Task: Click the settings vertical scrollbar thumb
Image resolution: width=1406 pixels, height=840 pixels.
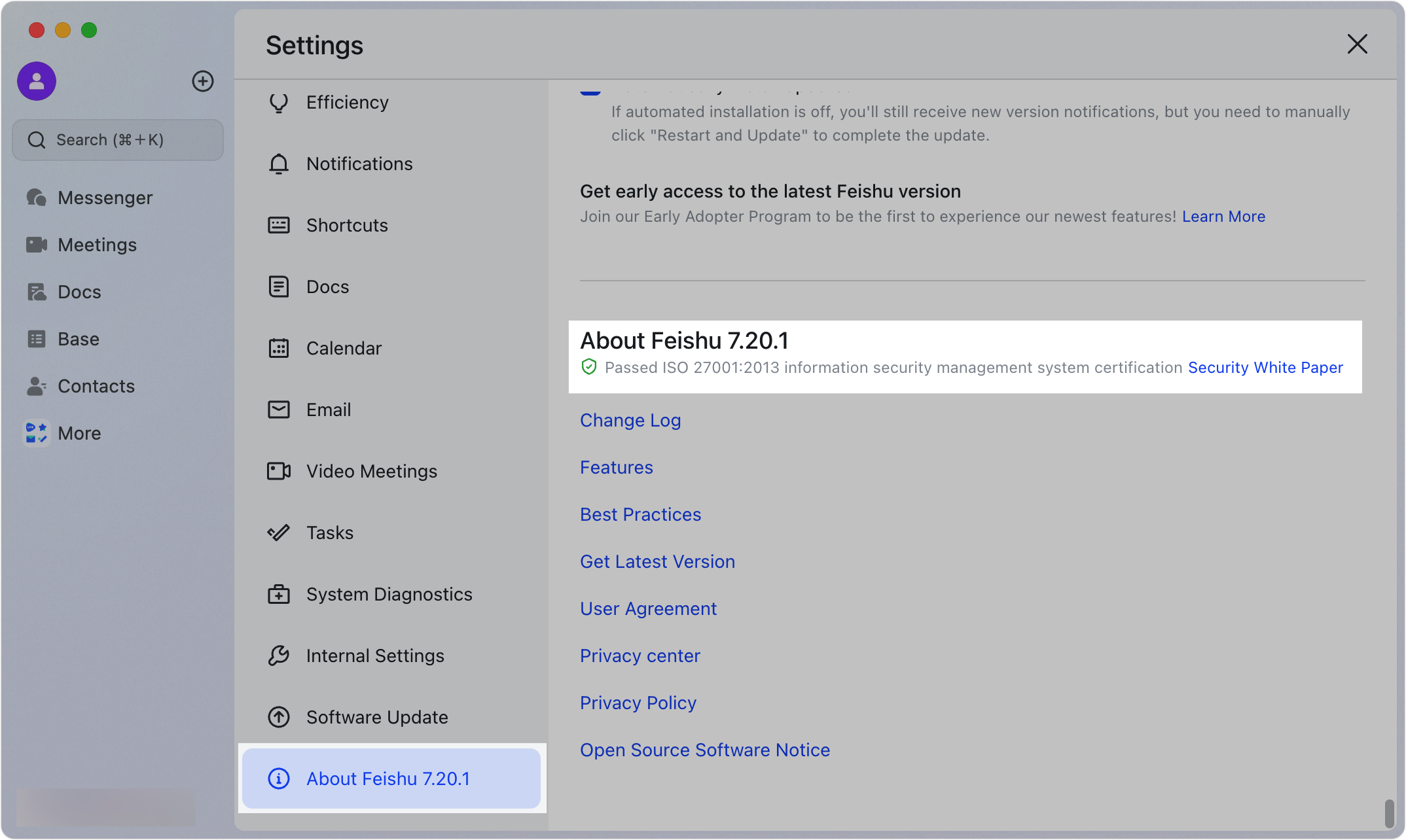Action: pyautogui.click(x=1389, y=813)
